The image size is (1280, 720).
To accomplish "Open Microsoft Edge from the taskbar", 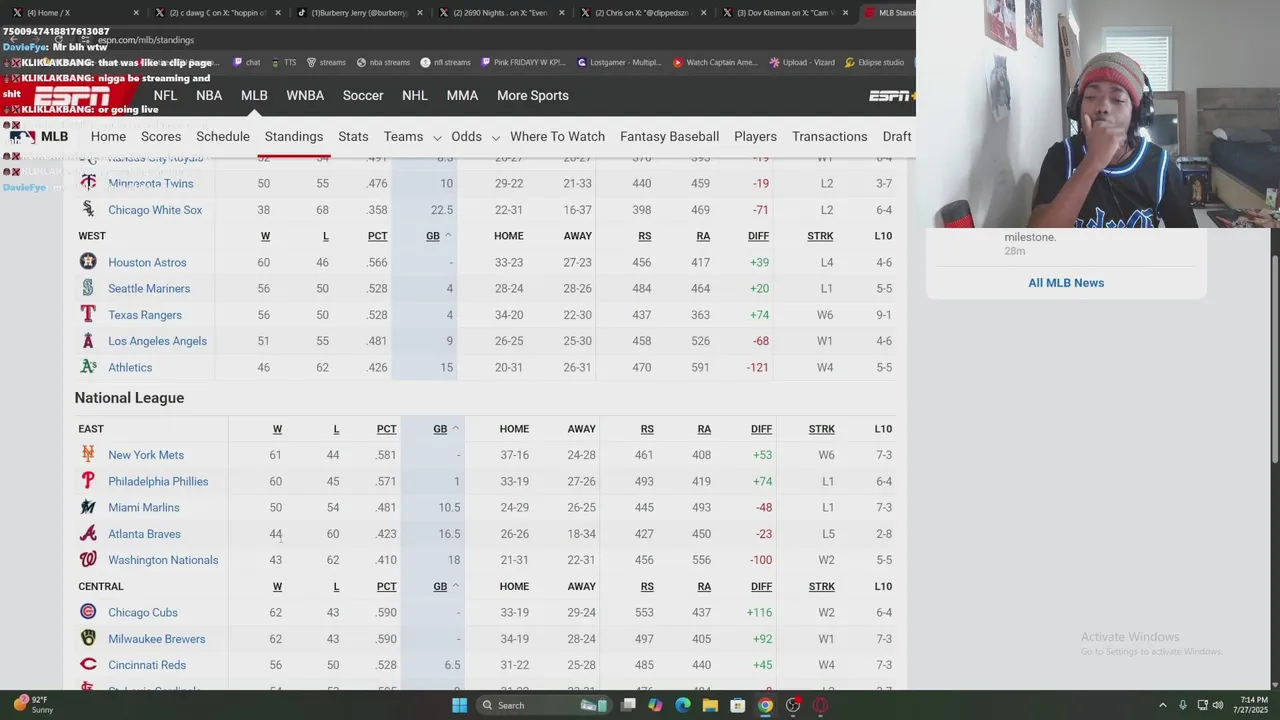I will point(683,705).
